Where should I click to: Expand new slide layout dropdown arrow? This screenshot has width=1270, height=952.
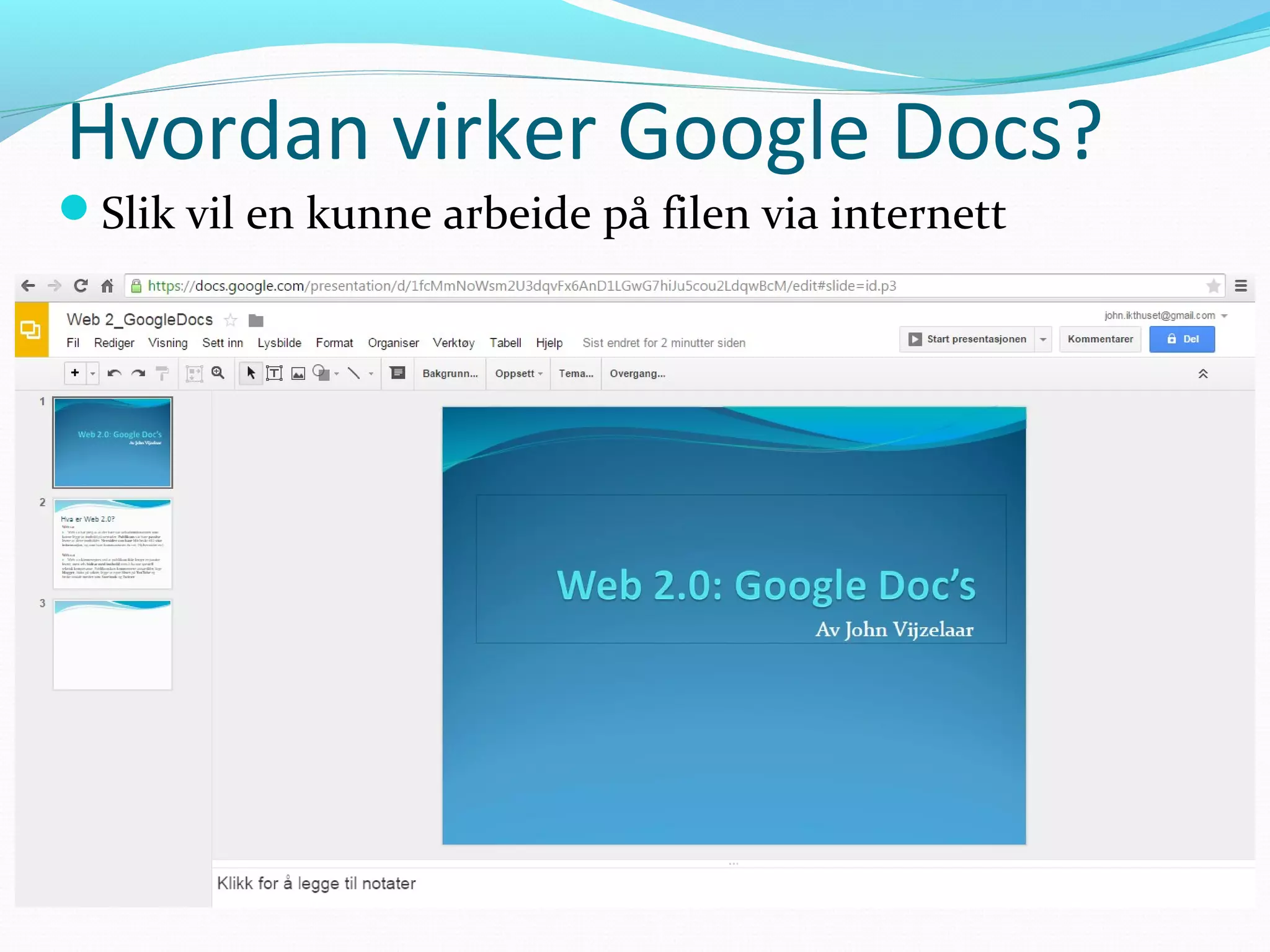[x=92, y=374]
